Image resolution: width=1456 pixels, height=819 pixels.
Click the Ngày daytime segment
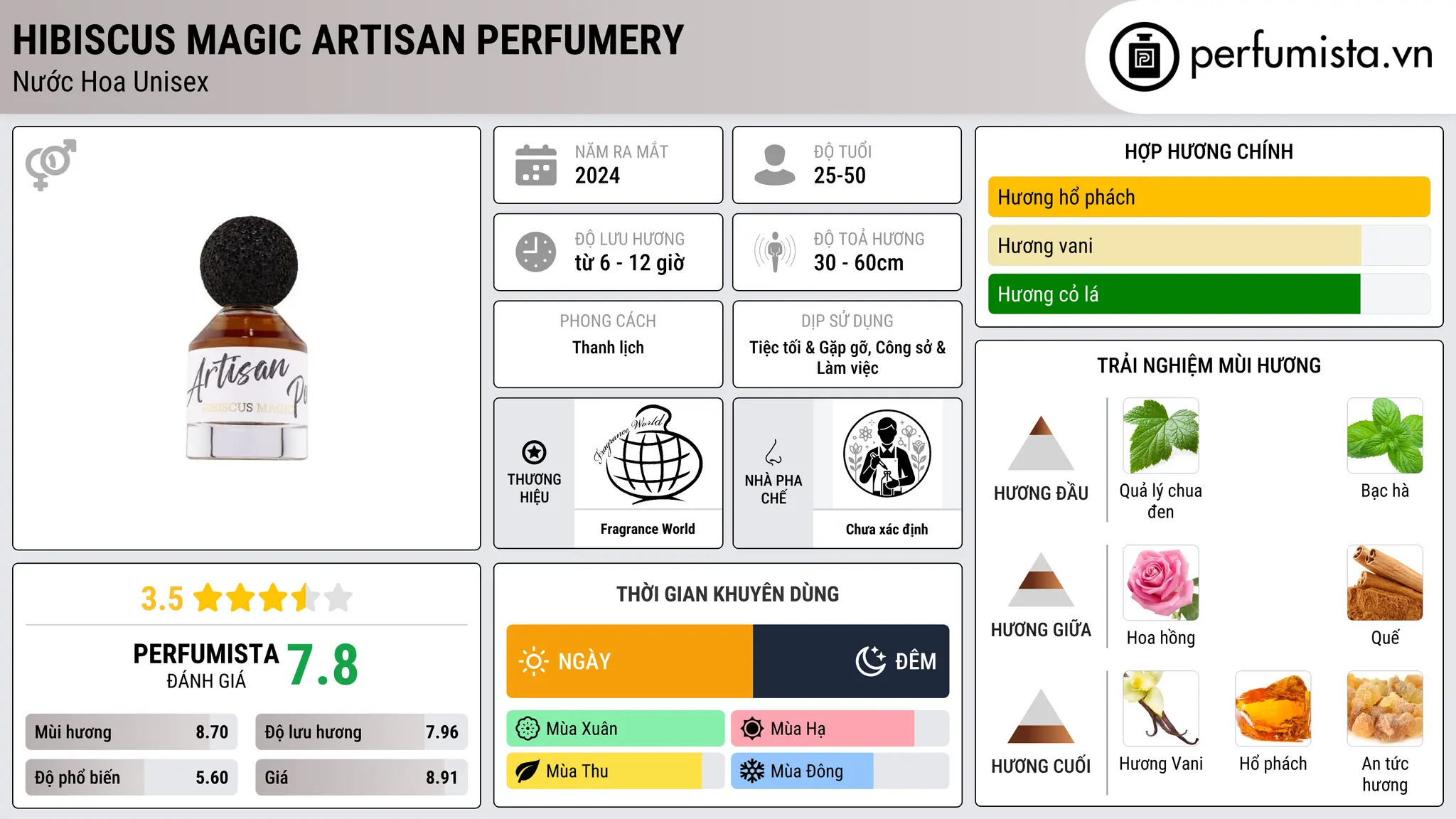pyautogui.click(x=630, y=661)
